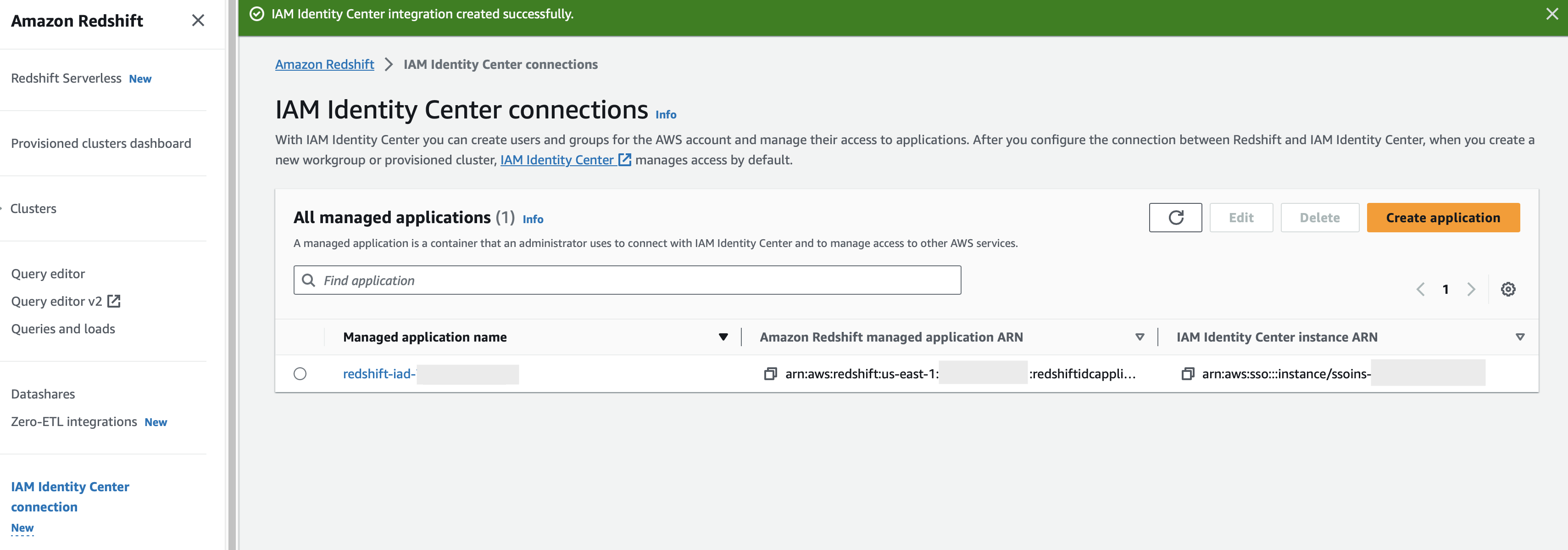The height and width of the screenshot is (550, 1568).
Task: Select the redshift-iad application radio button
Action: [x=300, y=374]
